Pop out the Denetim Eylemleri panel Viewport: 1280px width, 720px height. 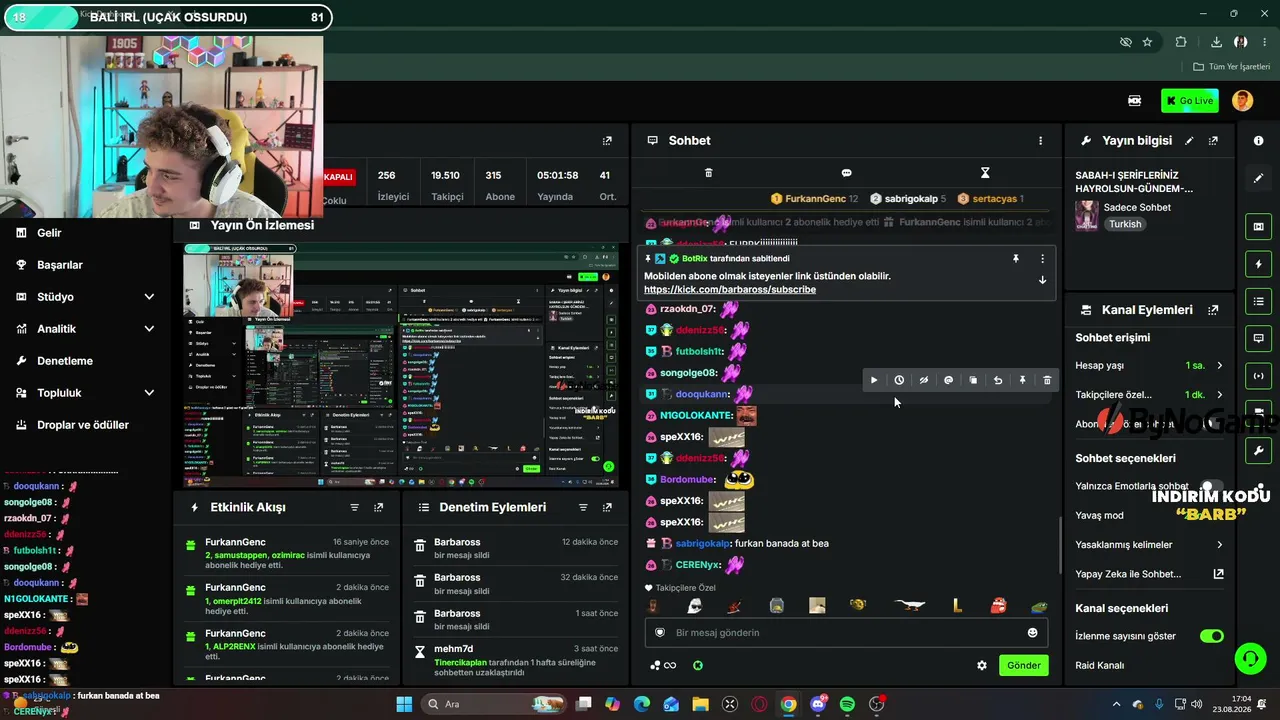[607, 508]
